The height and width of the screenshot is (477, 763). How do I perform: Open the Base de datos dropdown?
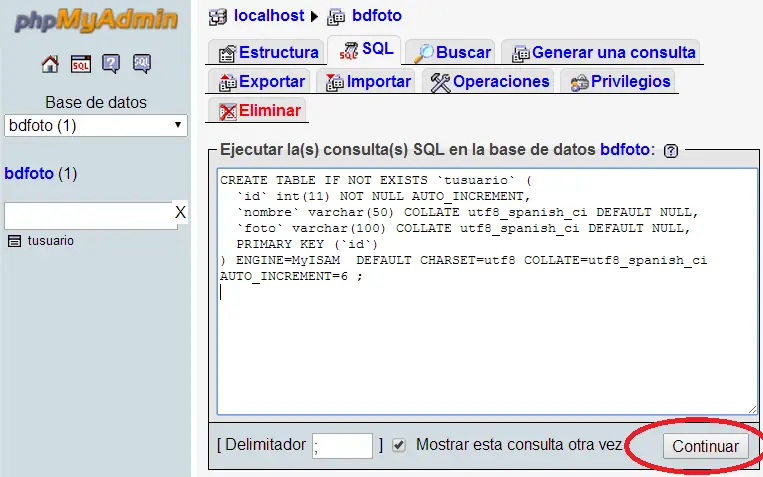96,126
